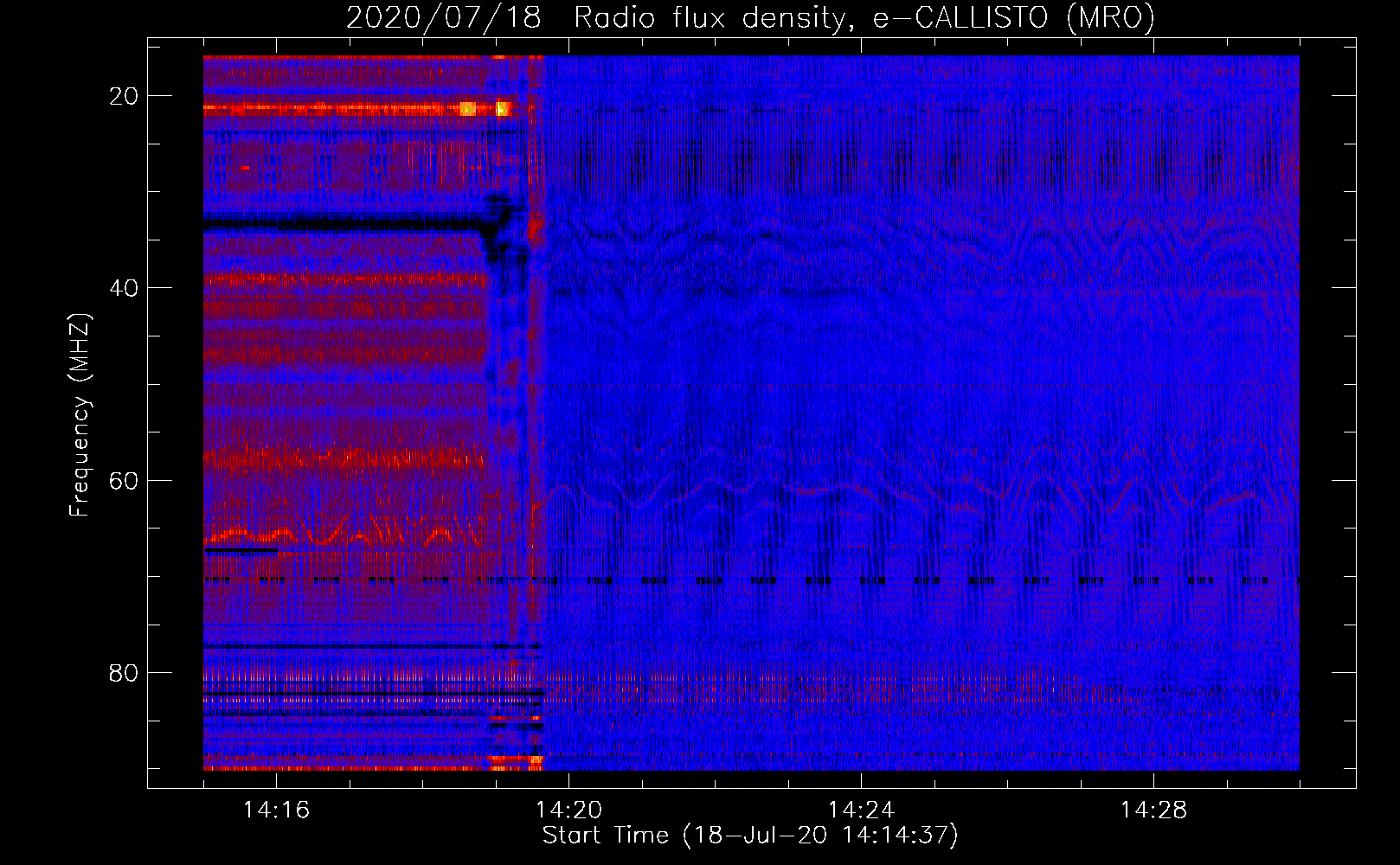The width and height of the screenshot is (1400, 865).
Task: Click the dashed black line near 70 MHz
Action: click(x=751, y=580)
